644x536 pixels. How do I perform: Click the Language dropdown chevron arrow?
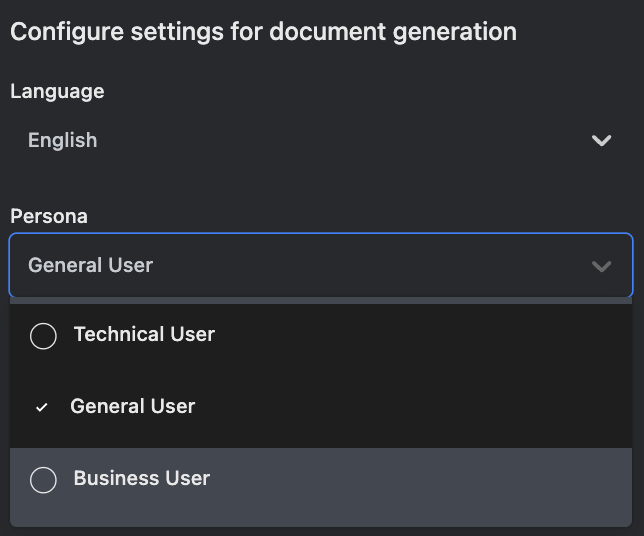(601, 141)
